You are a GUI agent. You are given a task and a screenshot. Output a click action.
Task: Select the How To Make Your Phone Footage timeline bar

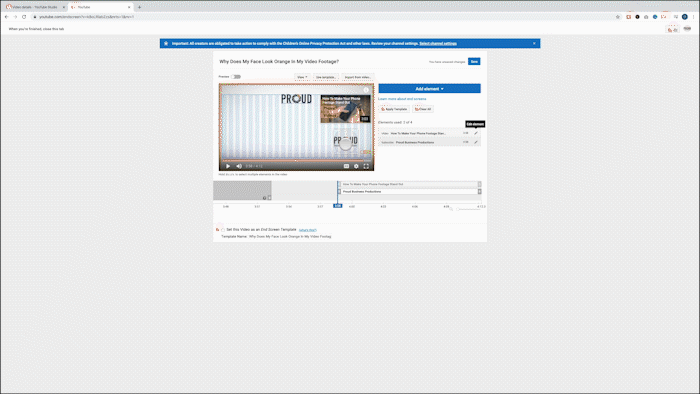click(x=409, y=184)
